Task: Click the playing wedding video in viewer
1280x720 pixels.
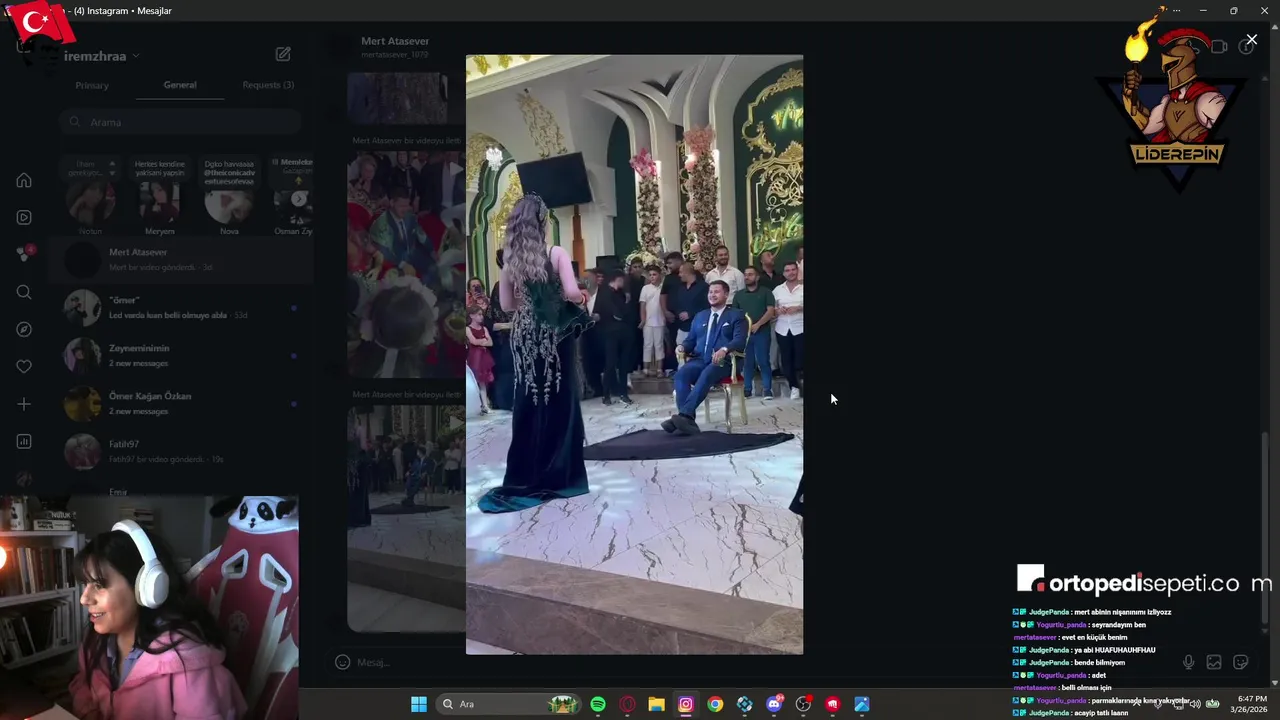Action: (634, 354)
